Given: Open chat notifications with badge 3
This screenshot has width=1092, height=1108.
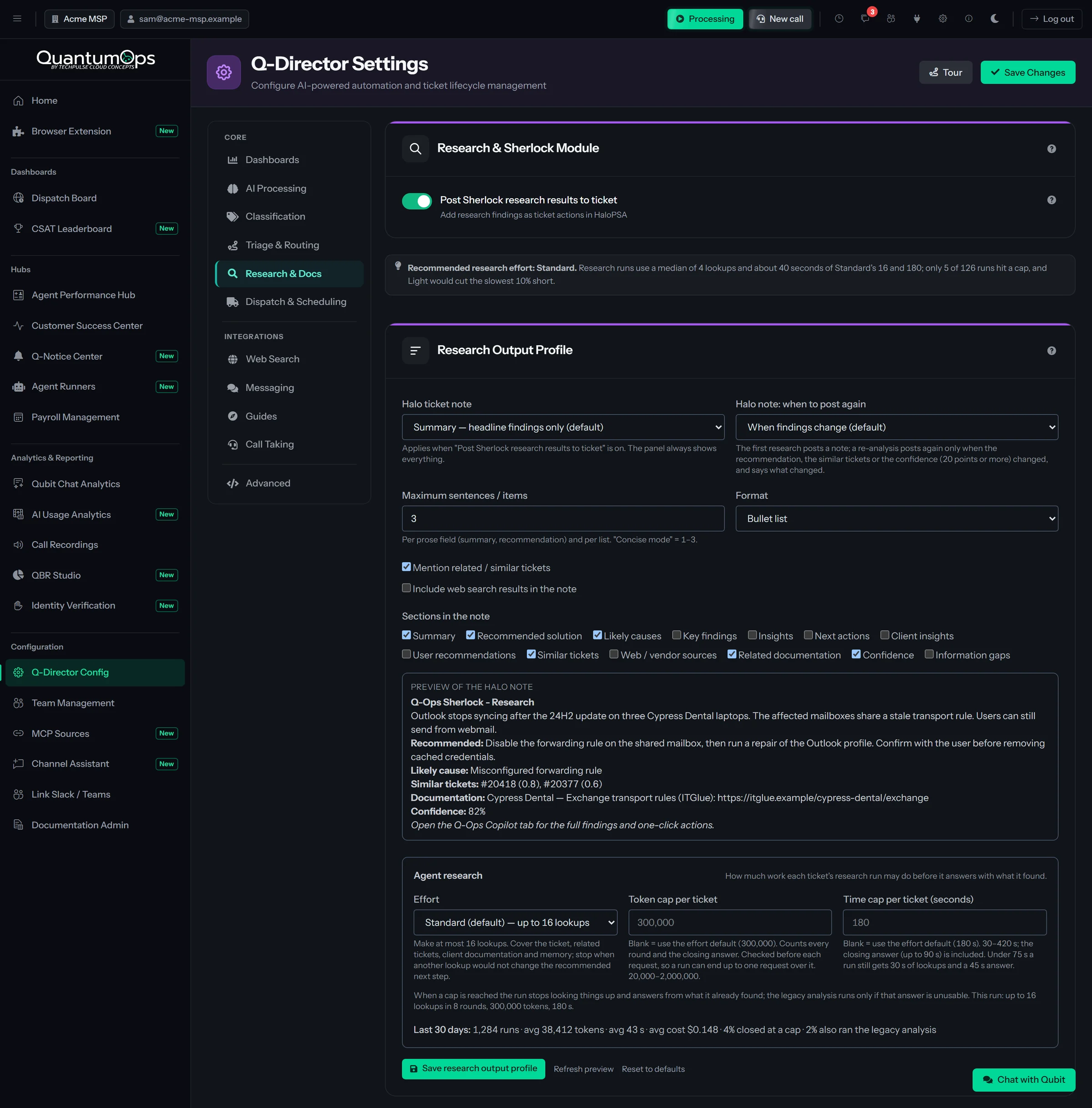Looking at the screenshot, I should (865, 19).
